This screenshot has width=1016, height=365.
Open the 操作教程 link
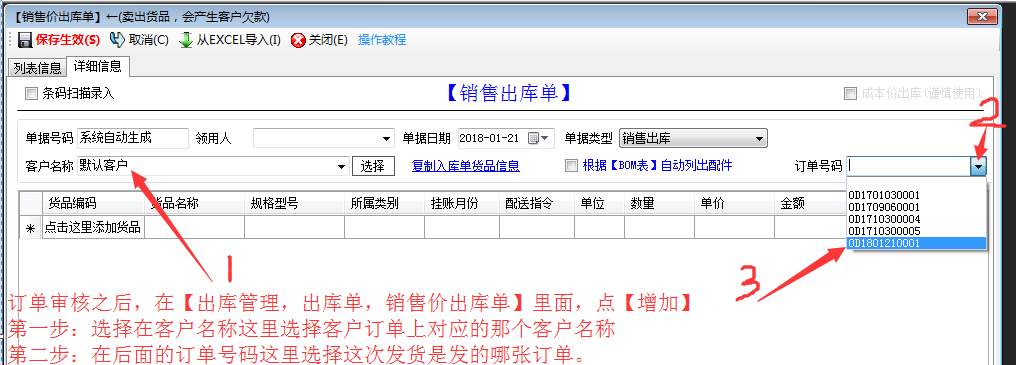click(382, 40)
